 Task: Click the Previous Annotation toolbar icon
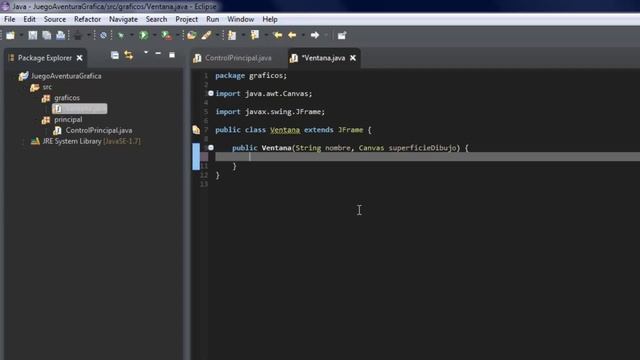tap(255, 36)
